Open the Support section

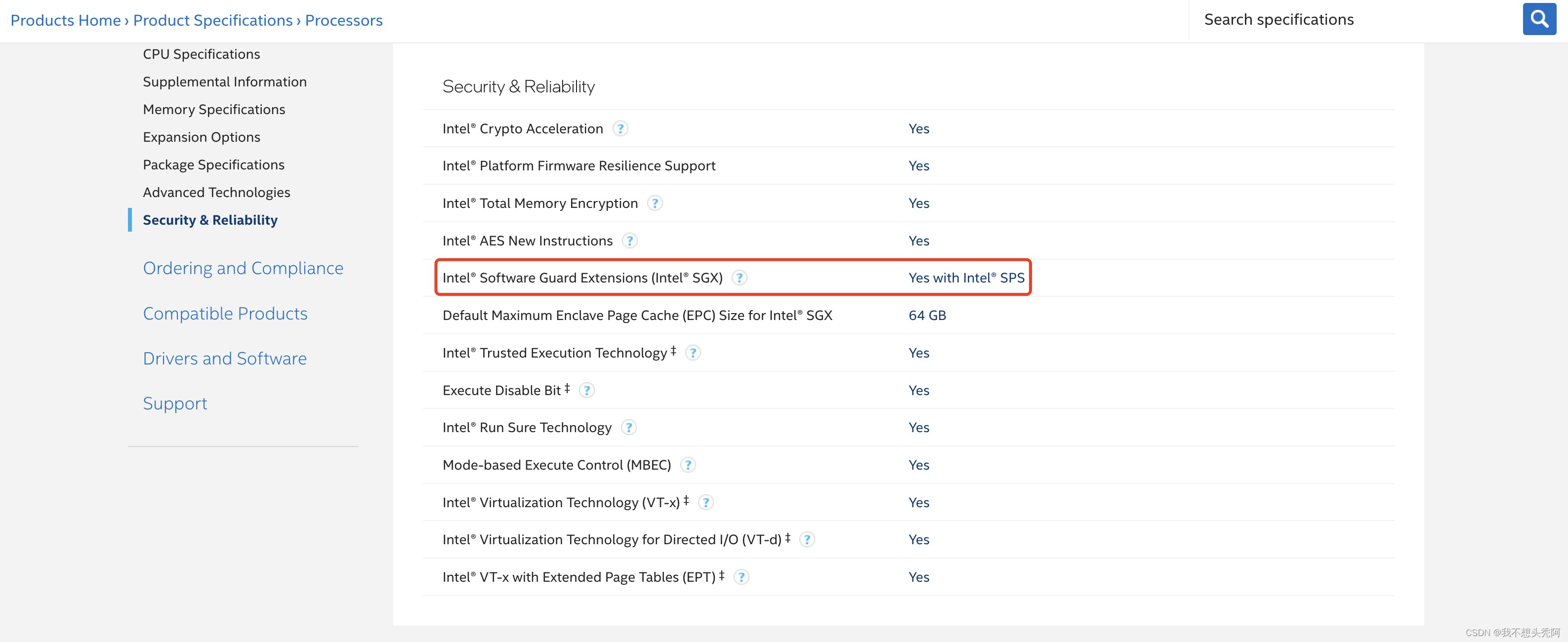(x=175, y=403)
